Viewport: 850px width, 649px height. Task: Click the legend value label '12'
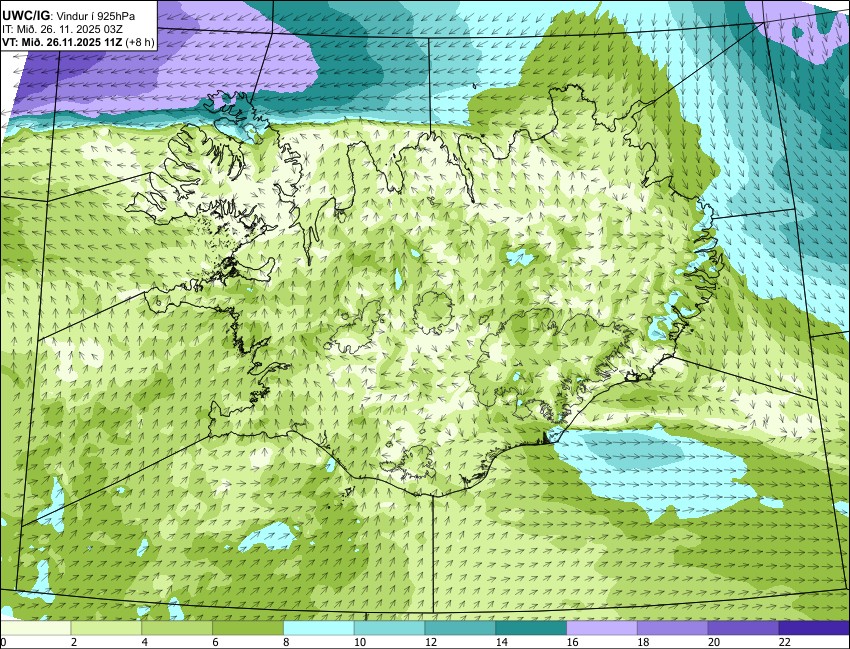(x=431, y=642)
